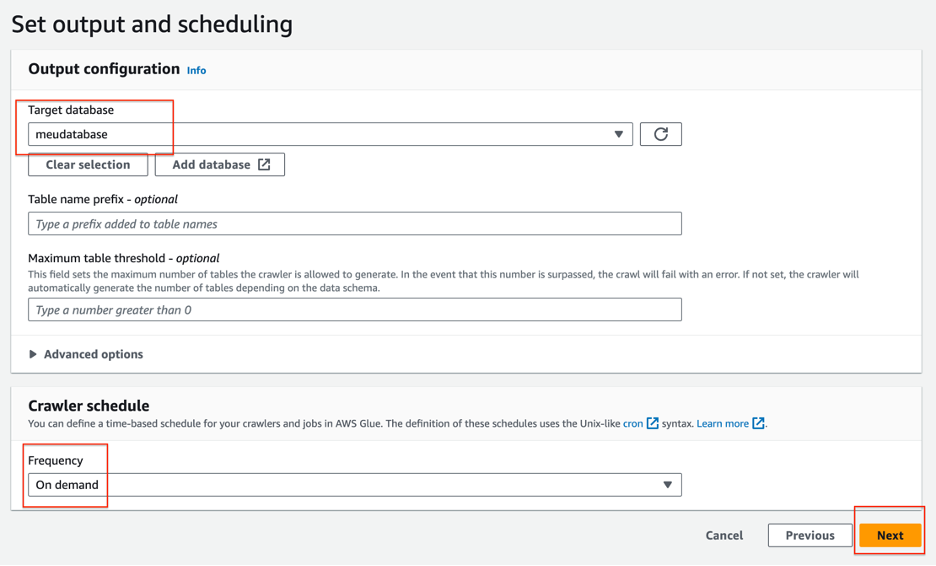Cancel the crawler setup
936x566 pixels.
724,535
